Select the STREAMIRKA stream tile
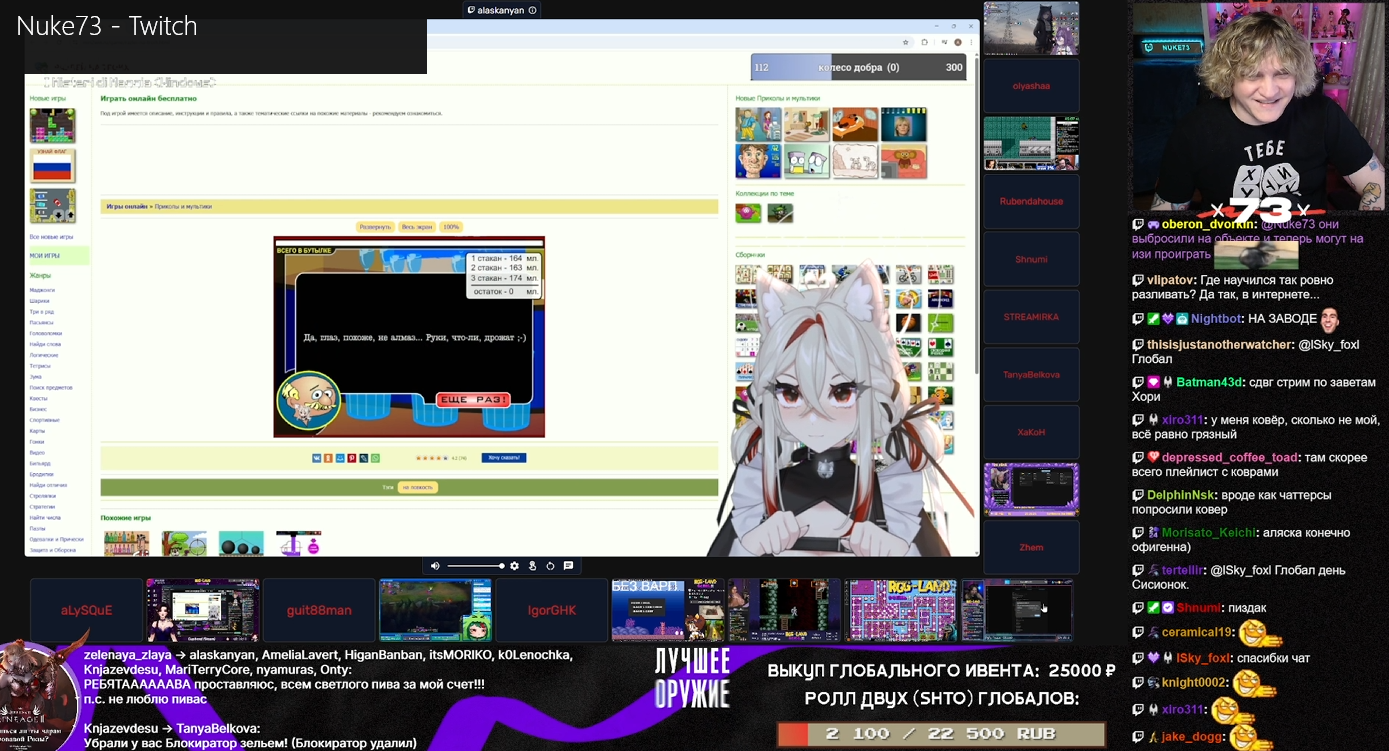The image size is (1389, 751). click(x=1031, y=317)
